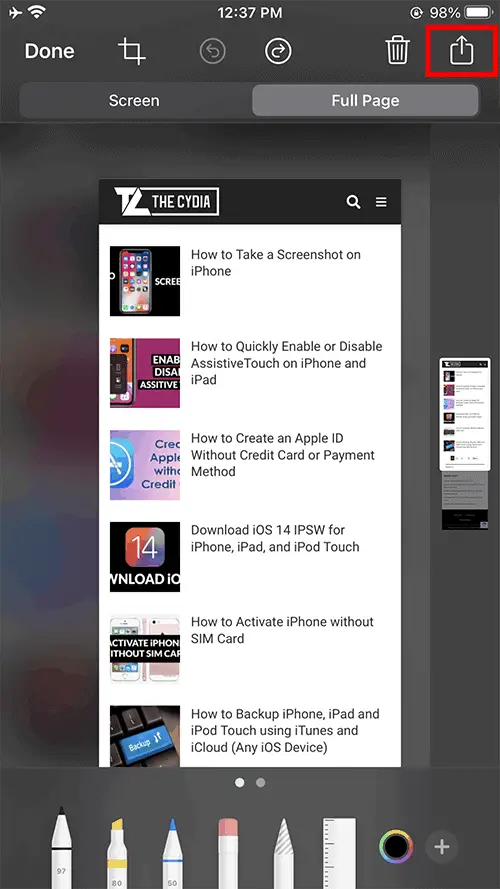Switch to the Full Page tab
500x889 pixels.
(365, 100)
